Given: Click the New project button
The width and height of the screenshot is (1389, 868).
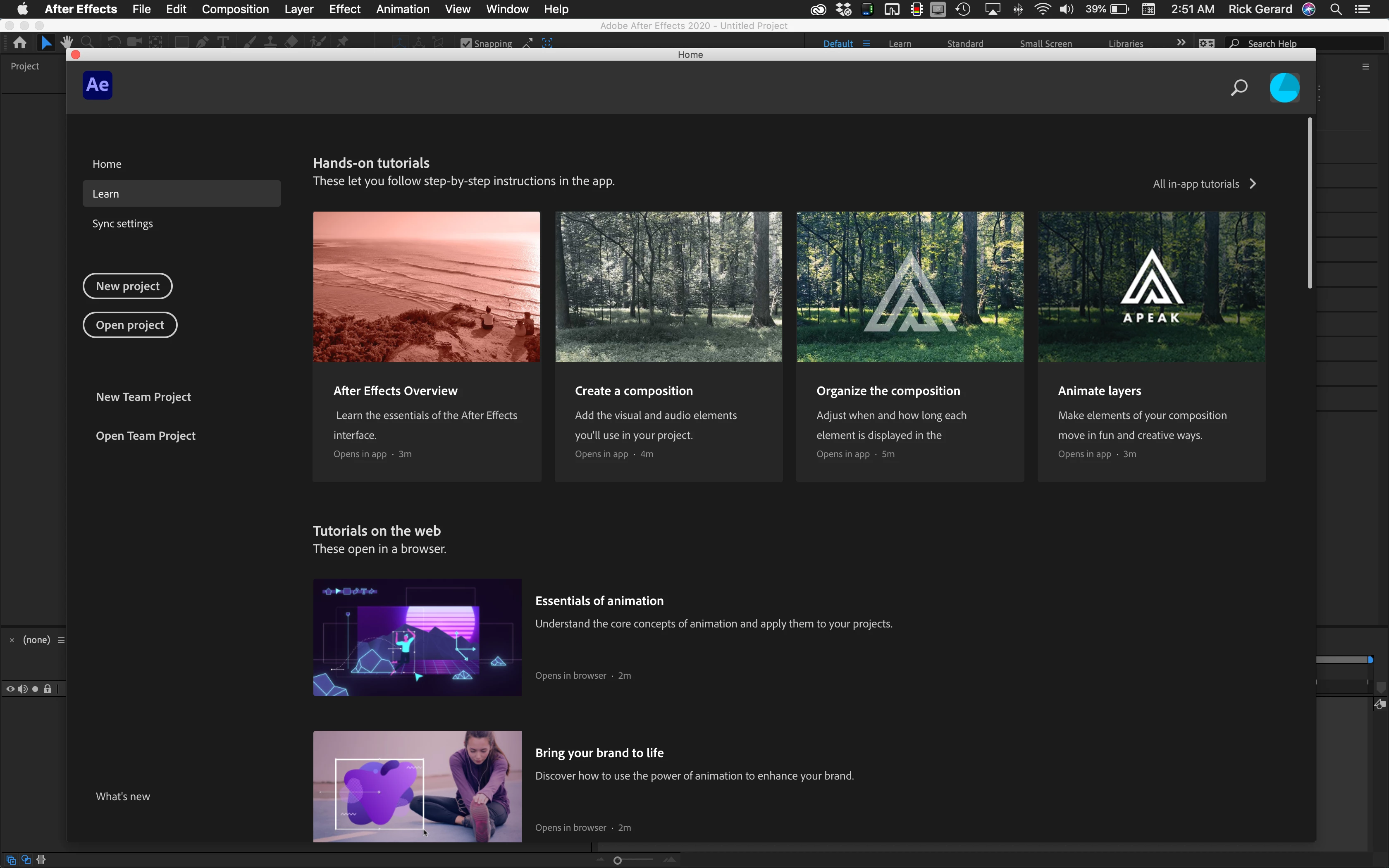Looking at the screenshot, I should 127,286.
